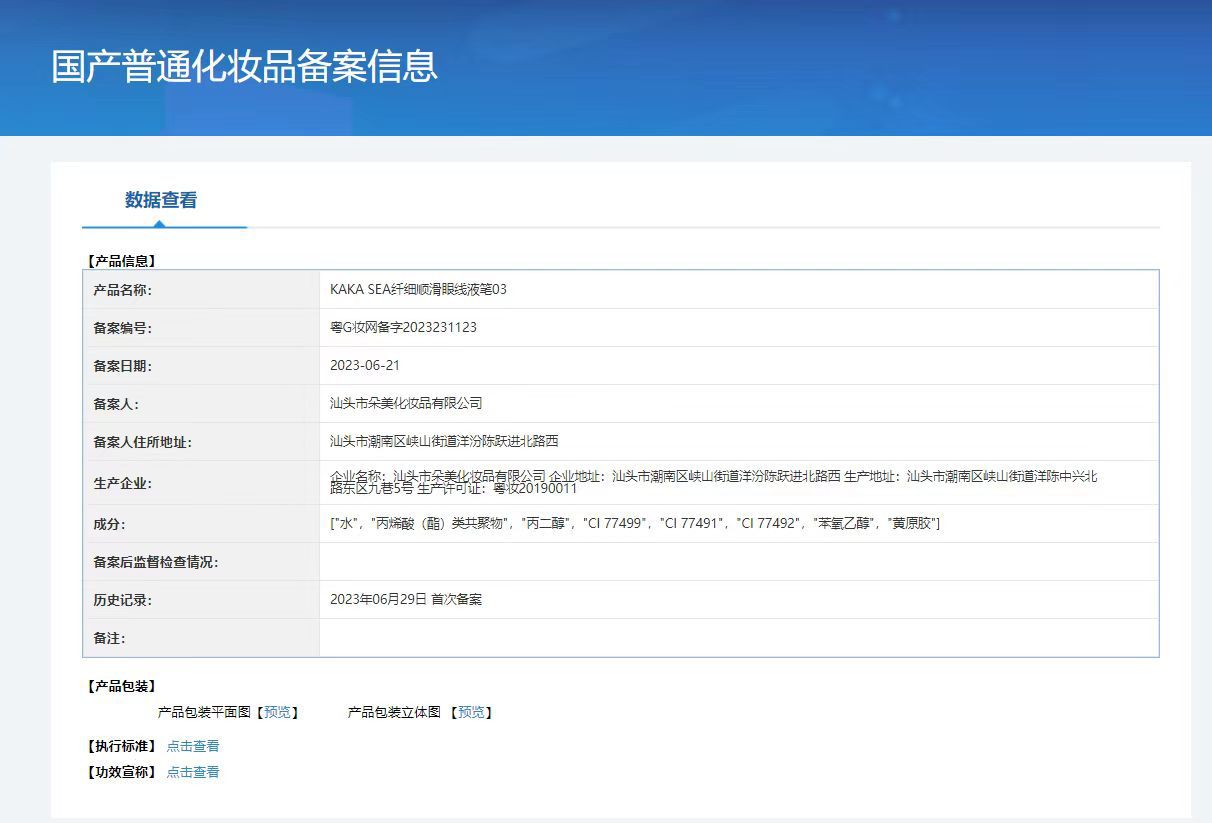Click the 【产品信息】 section header
Viewport: 1212px width, 823px height.
(122, 261)
